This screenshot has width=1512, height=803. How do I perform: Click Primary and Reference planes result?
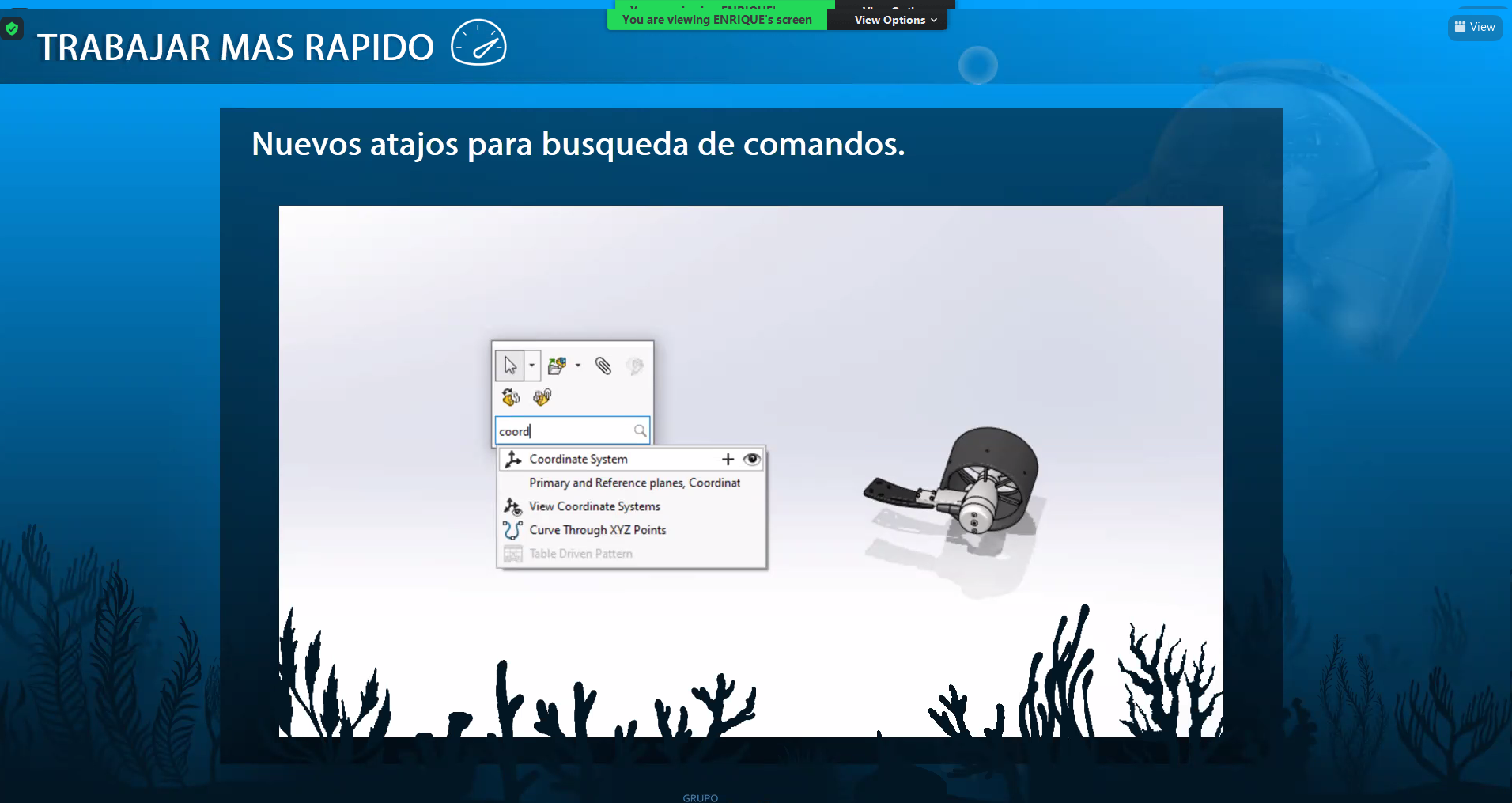tap(634, 483)
